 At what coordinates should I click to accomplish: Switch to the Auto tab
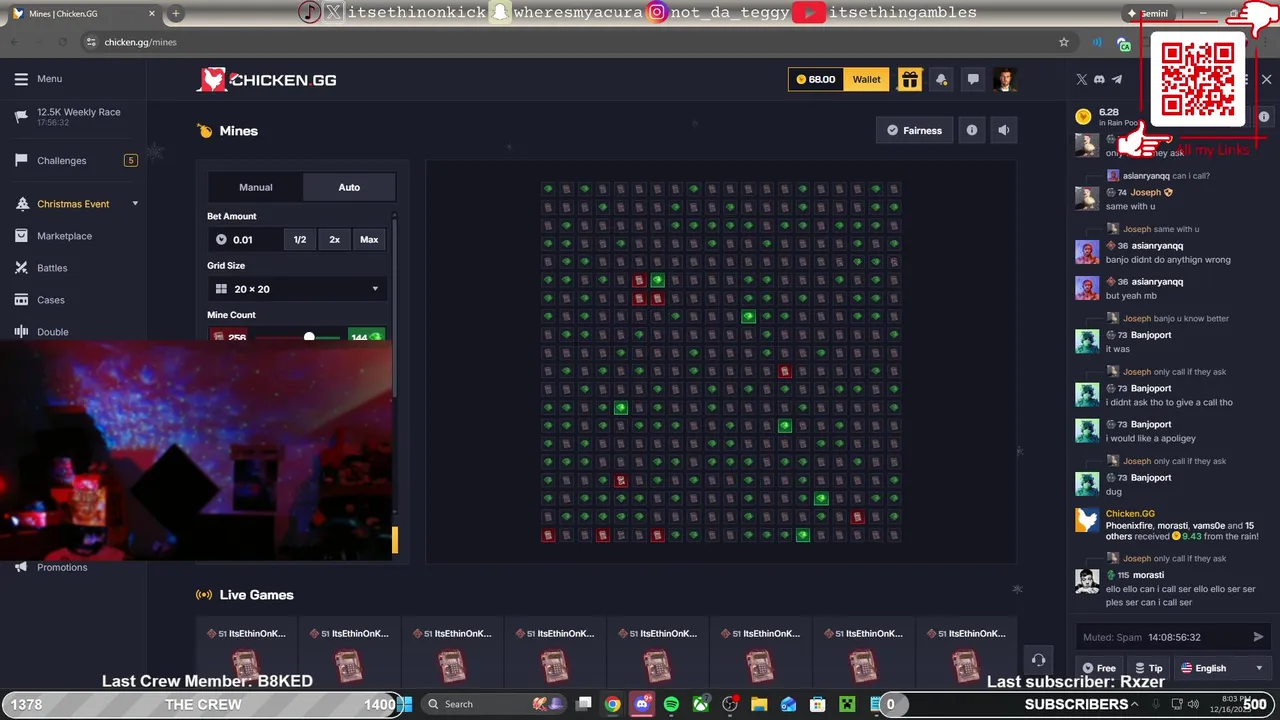click(x=349, y=187)
